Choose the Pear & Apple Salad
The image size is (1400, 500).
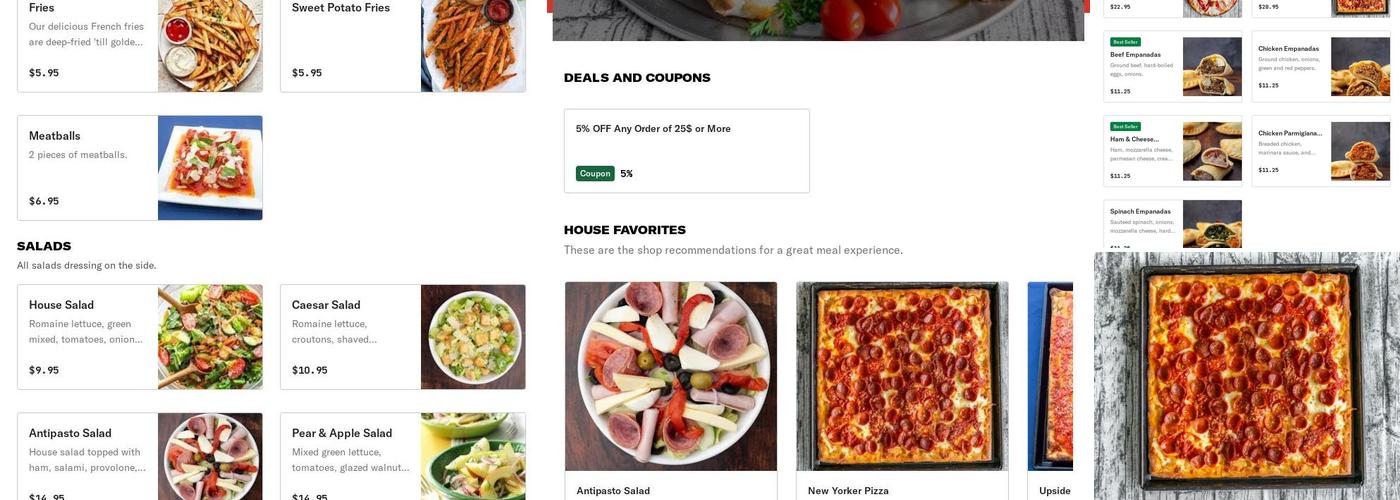[403, 456]
